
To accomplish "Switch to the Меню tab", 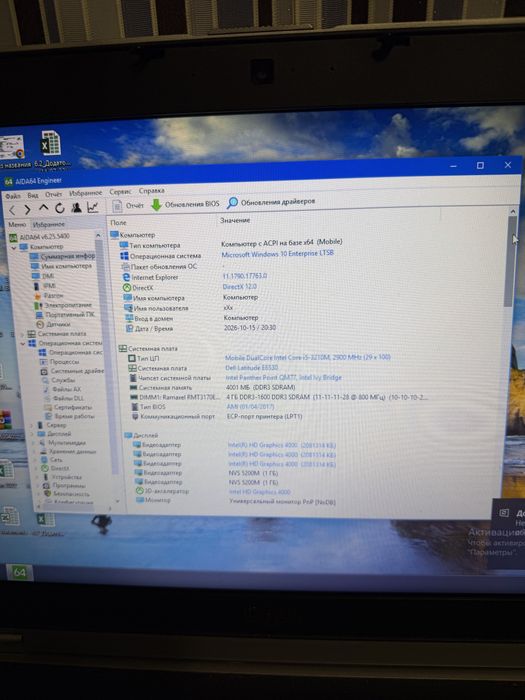I will tap(17, 225).
